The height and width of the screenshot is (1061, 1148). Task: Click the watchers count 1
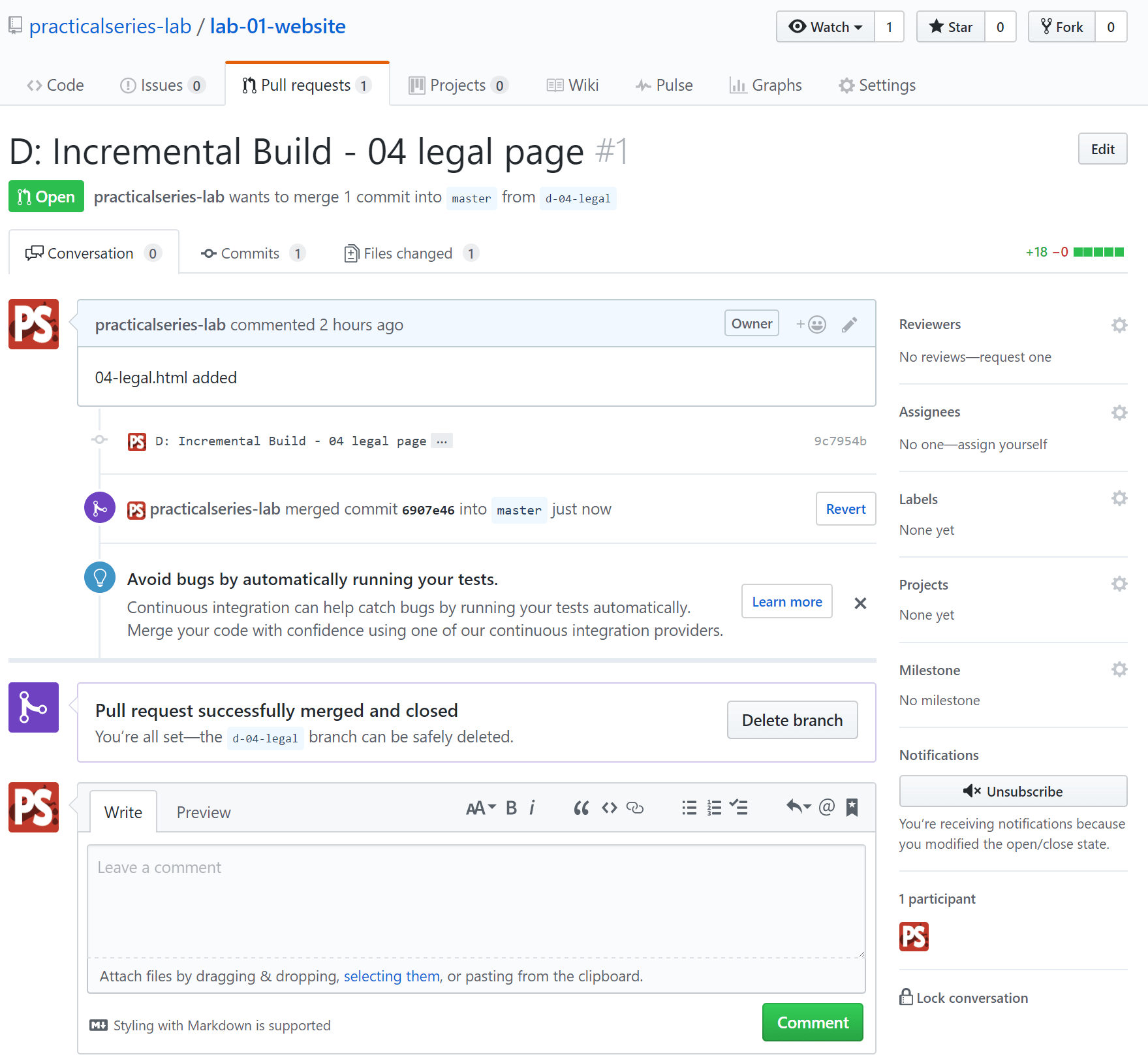click(x=889, y=27)
